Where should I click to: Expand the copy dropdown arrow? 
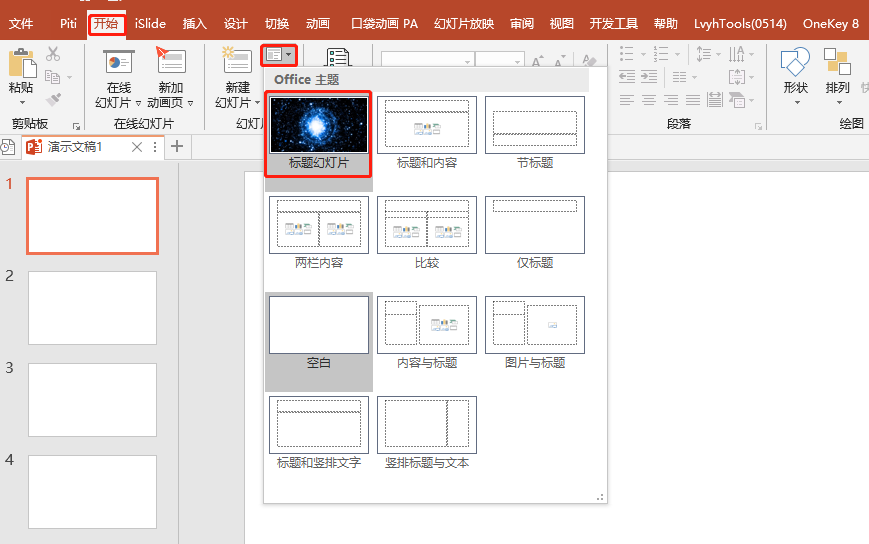[69, 77]
